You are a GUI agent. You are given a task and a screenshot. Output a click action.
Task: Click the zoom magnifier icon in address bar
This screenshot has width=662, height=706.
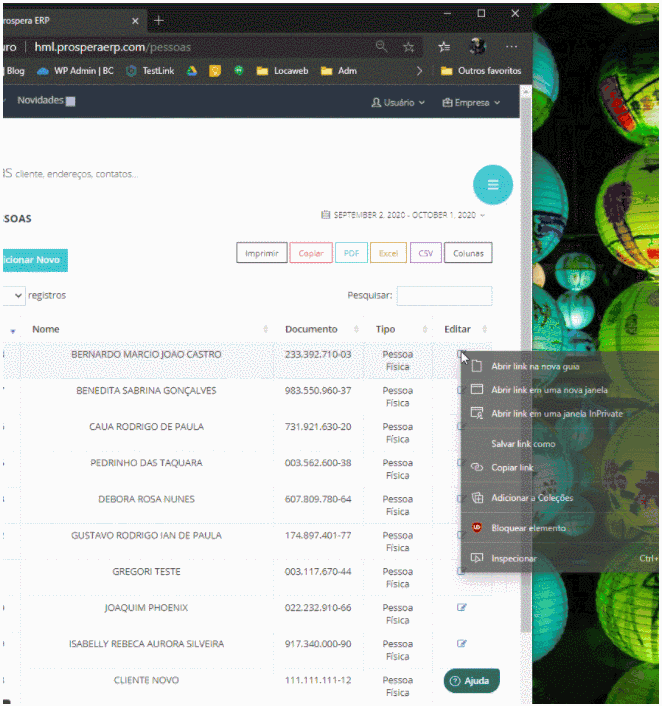(381, 46)
